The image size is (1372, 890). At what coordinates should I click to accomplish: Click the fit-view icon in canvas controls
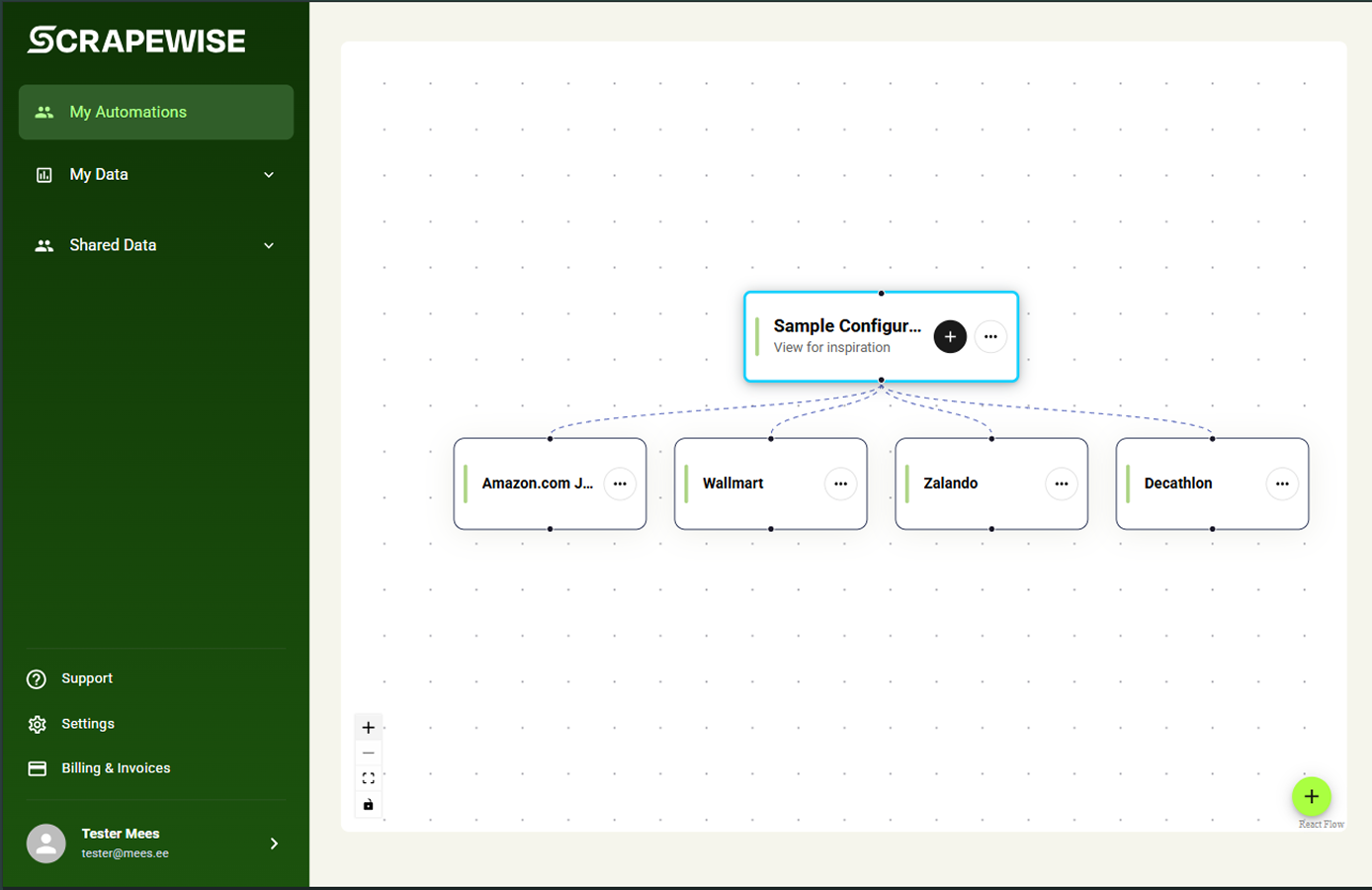pos(368,778)
